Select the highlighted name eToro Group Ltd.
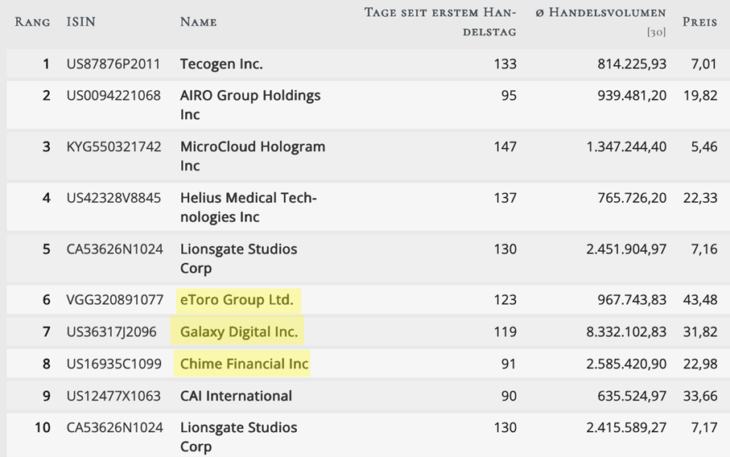This screenshot has width=730, height=457. [x=237, y=300]
